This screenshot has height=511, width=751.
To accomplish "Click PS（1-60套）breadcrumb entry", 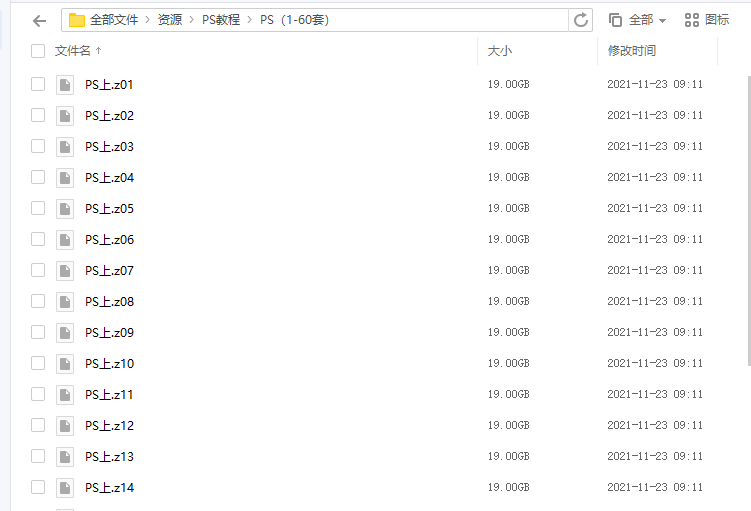I will tap(295, 20).
